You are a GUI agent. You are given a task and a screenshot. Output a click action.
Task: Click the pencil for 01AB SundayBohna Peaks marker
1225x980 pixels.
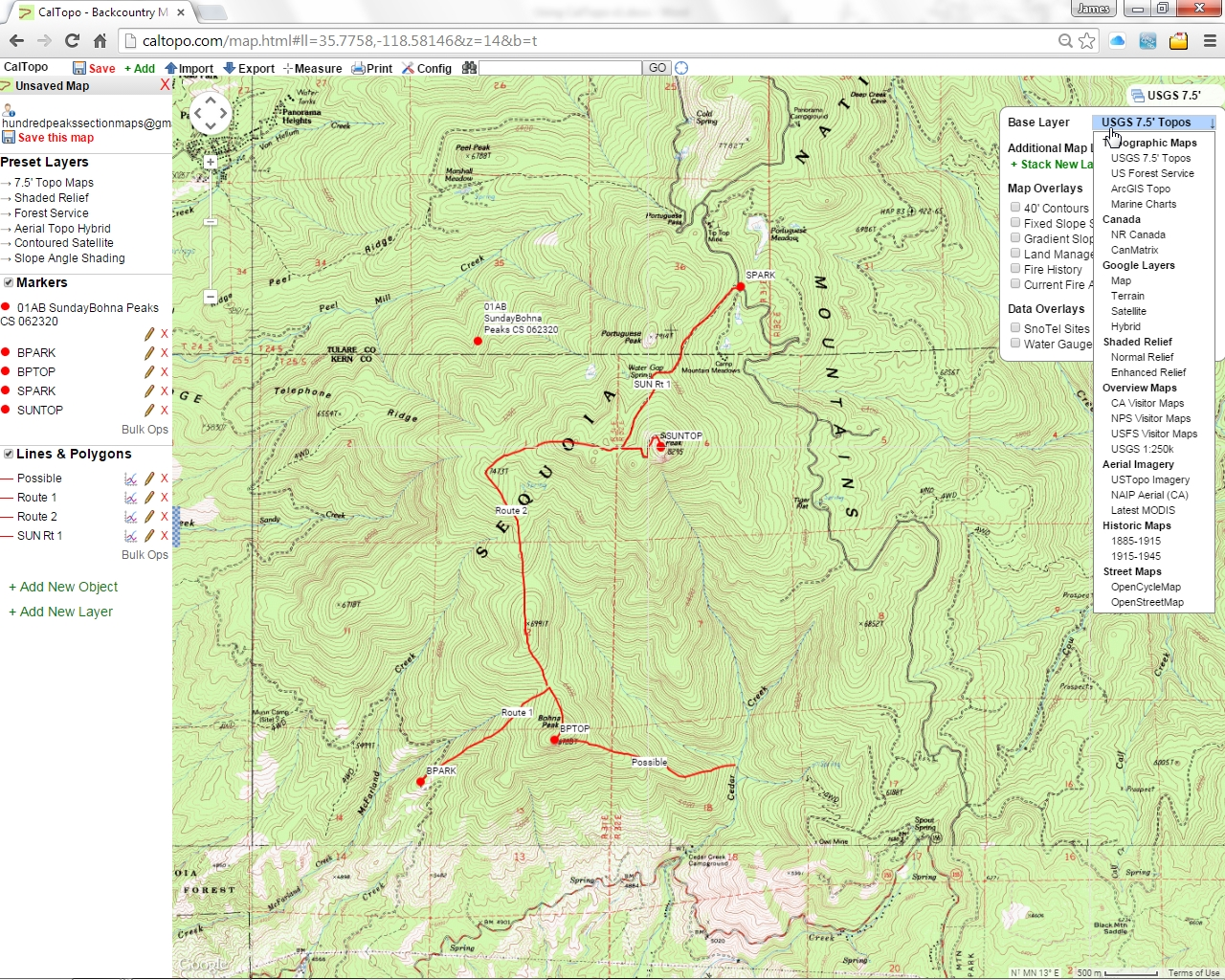(x=149, y=334)
